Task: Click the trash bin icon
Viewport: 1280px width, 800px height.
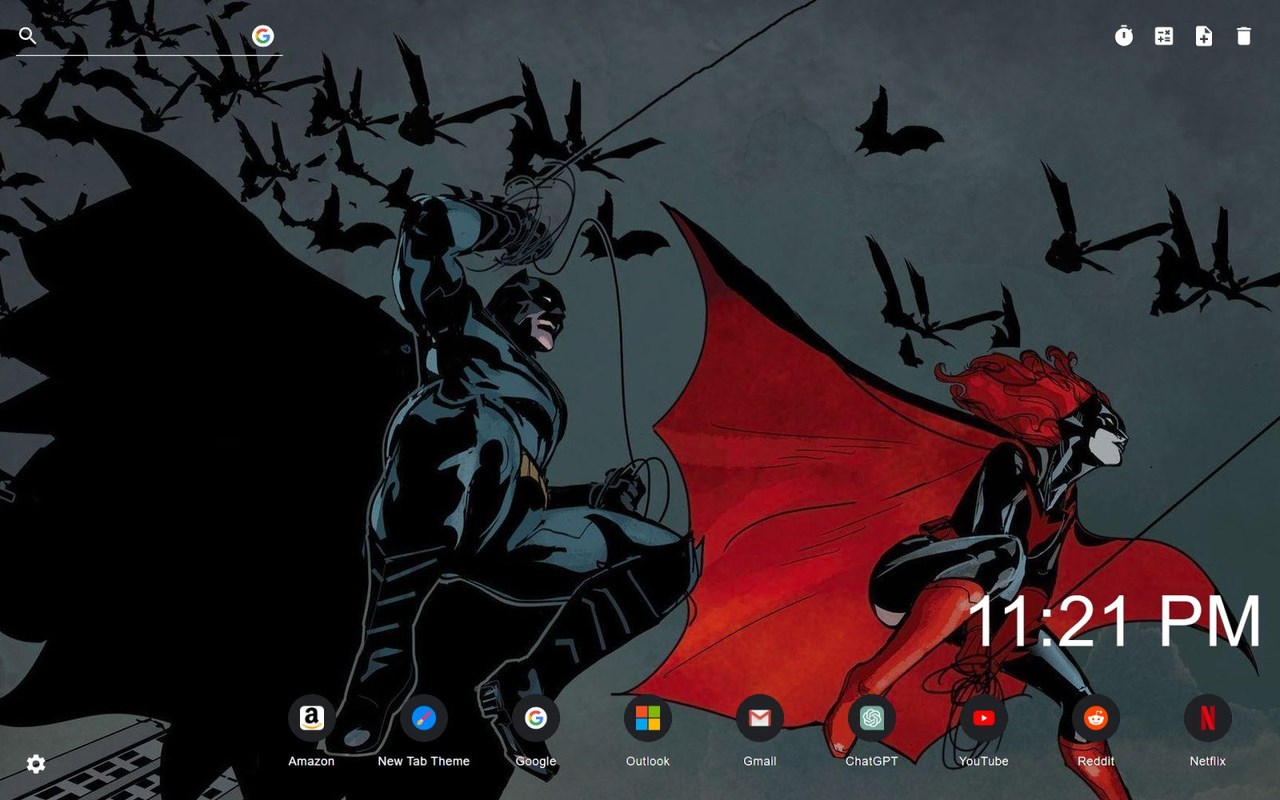Action: click(x=1244, y=36)
